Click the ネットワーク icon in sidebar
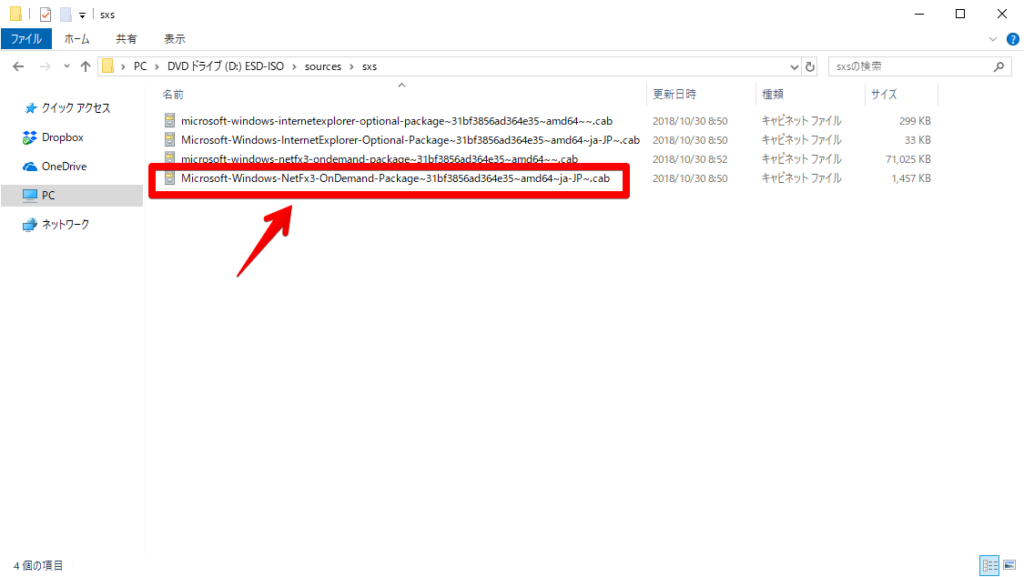The image size is (1024, 577). click(29, 225)
